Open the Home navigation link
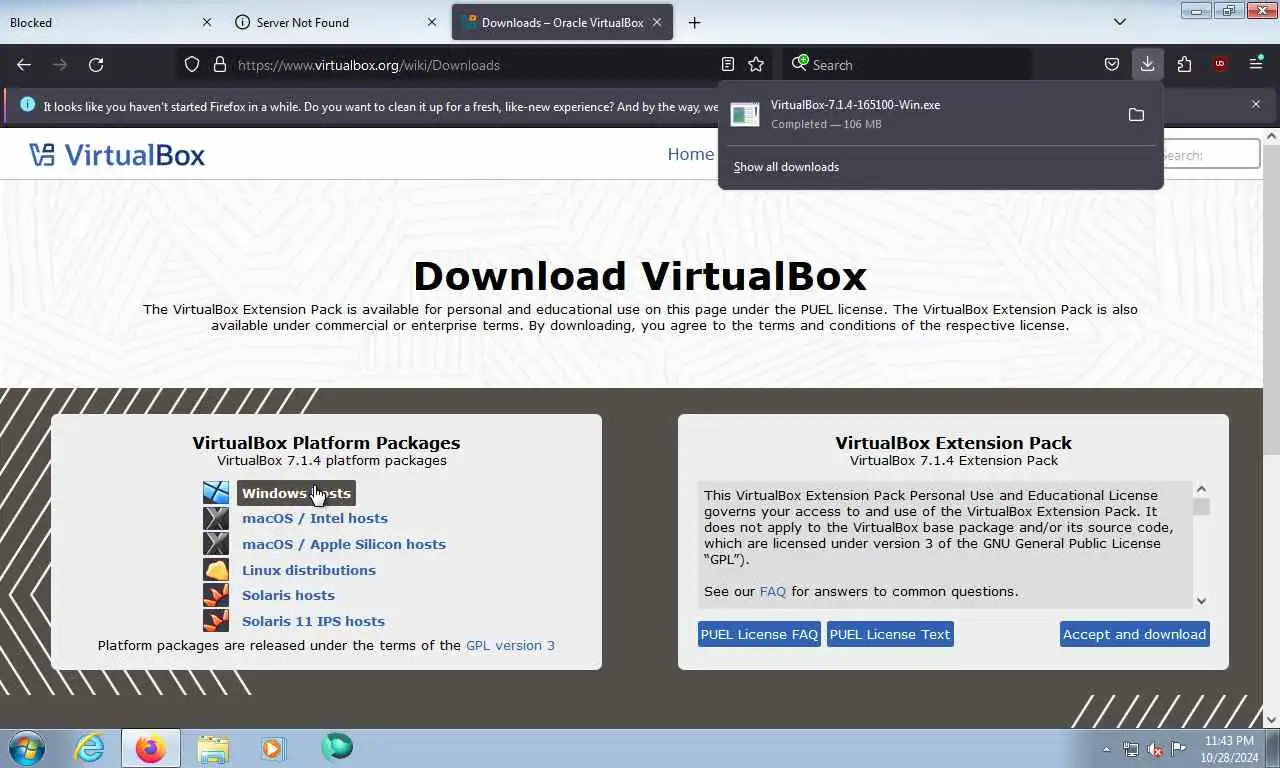This screenshot has width=1280, height=768. [690, 154]
